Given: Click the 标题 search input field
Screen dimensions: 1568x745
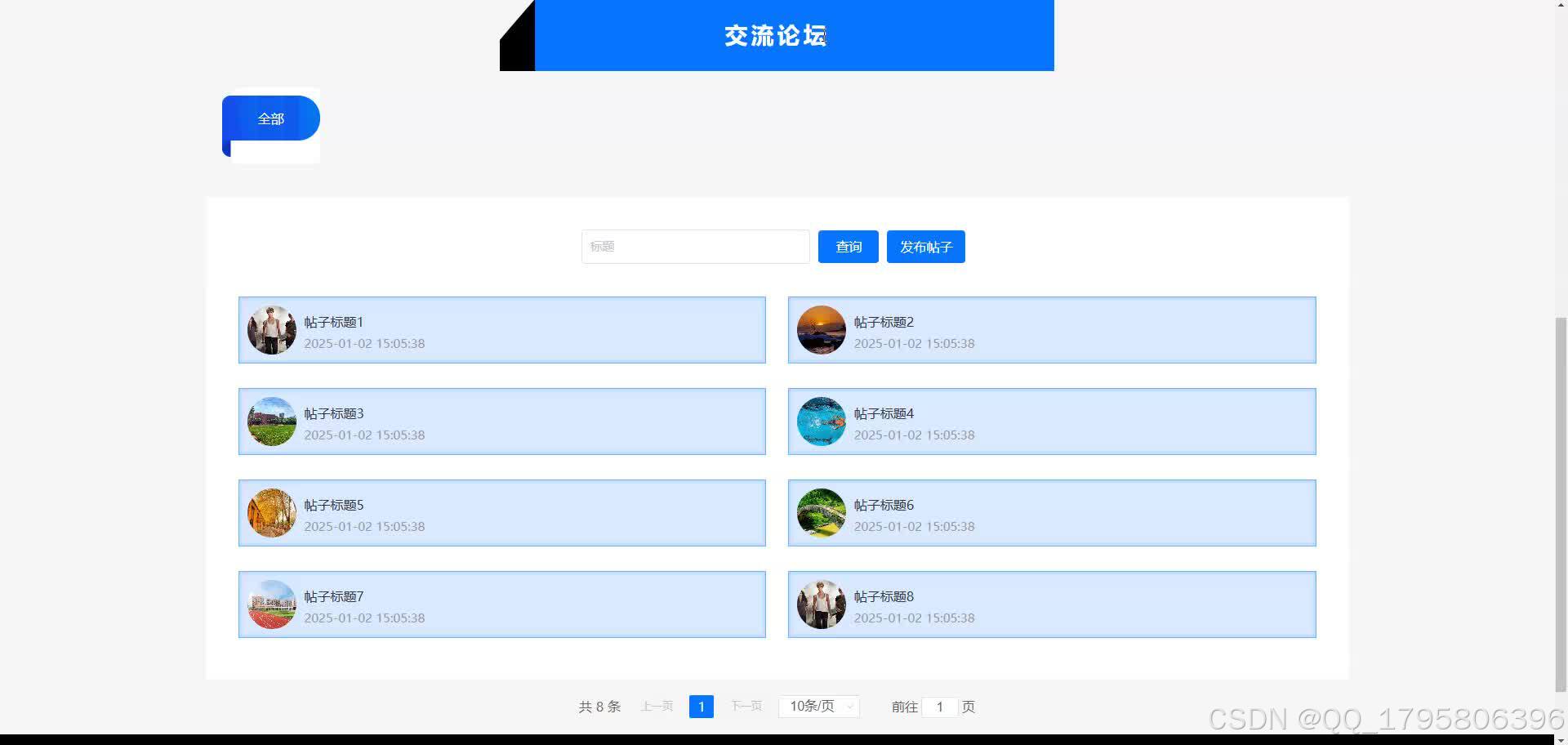Looking at the screenshot, I should click(695, 247).
